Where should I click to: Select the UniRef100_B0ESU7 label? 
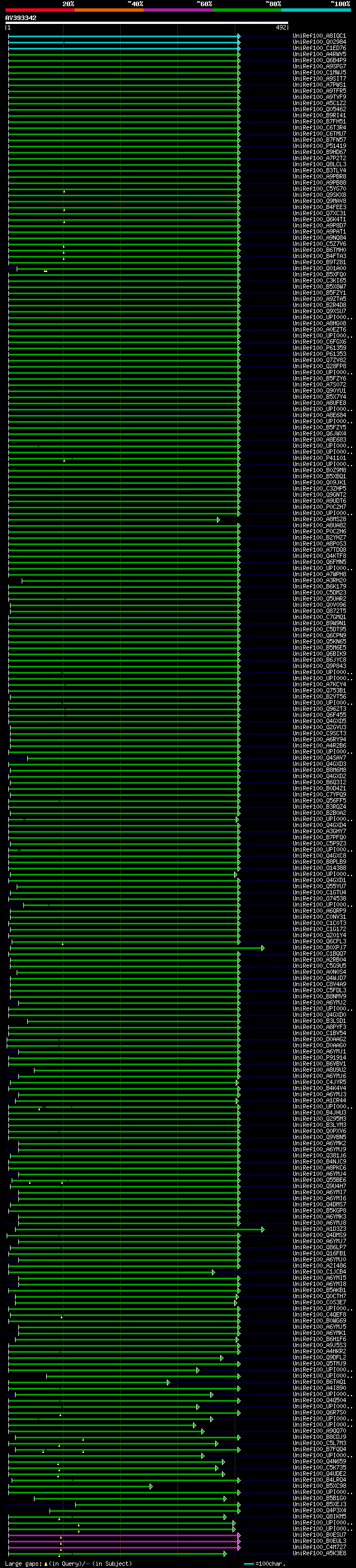pyautogui.click(x=319, y=1534)
